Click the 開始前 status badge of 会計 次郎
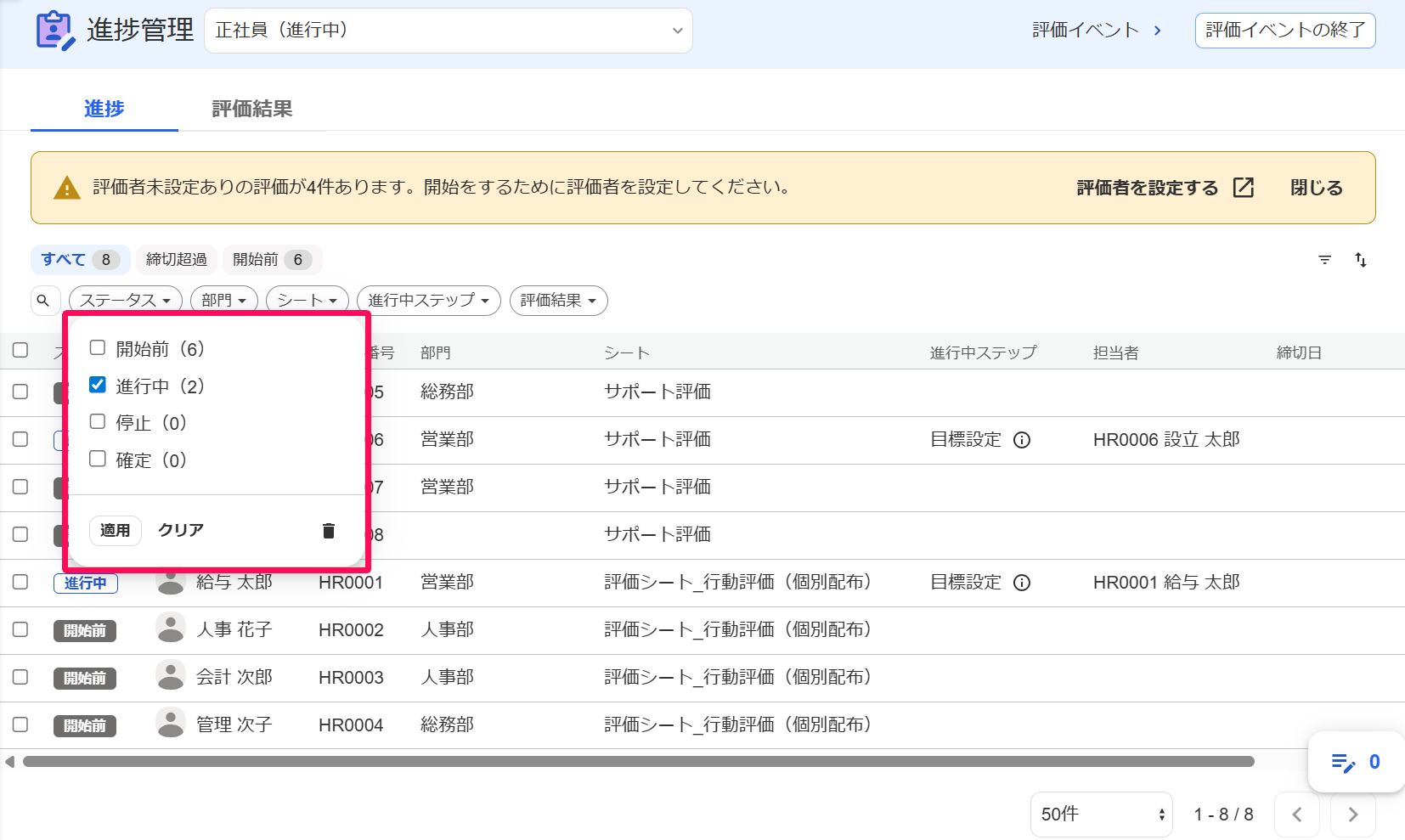 (85, 679)
